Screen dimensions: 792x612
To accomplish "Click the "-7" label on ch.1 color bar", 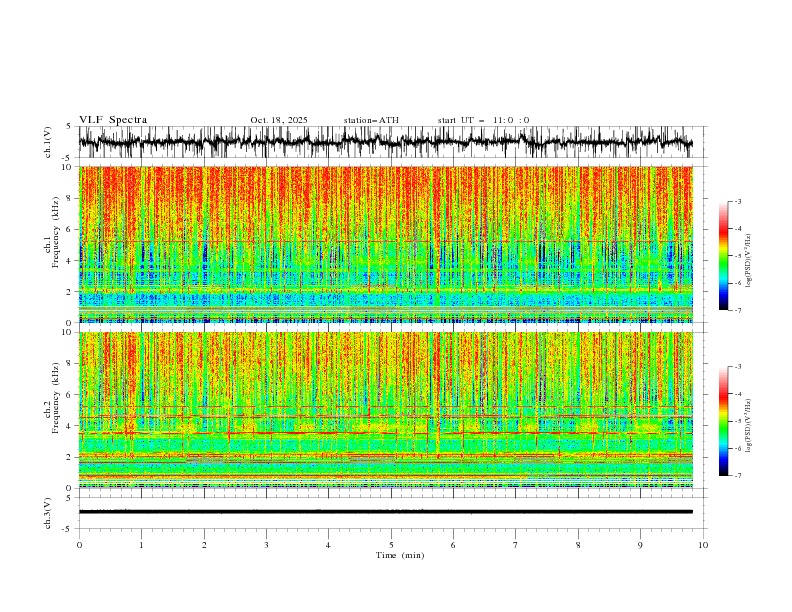I will (737, 310).
